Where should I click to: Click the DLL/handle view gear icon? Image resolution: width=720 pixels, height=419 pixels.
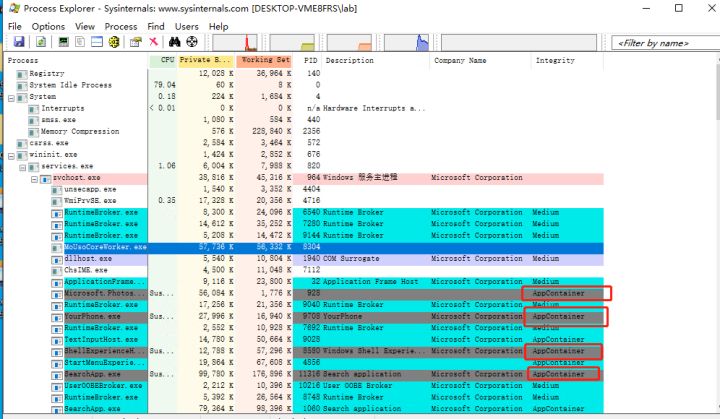[x=114, y=42]
